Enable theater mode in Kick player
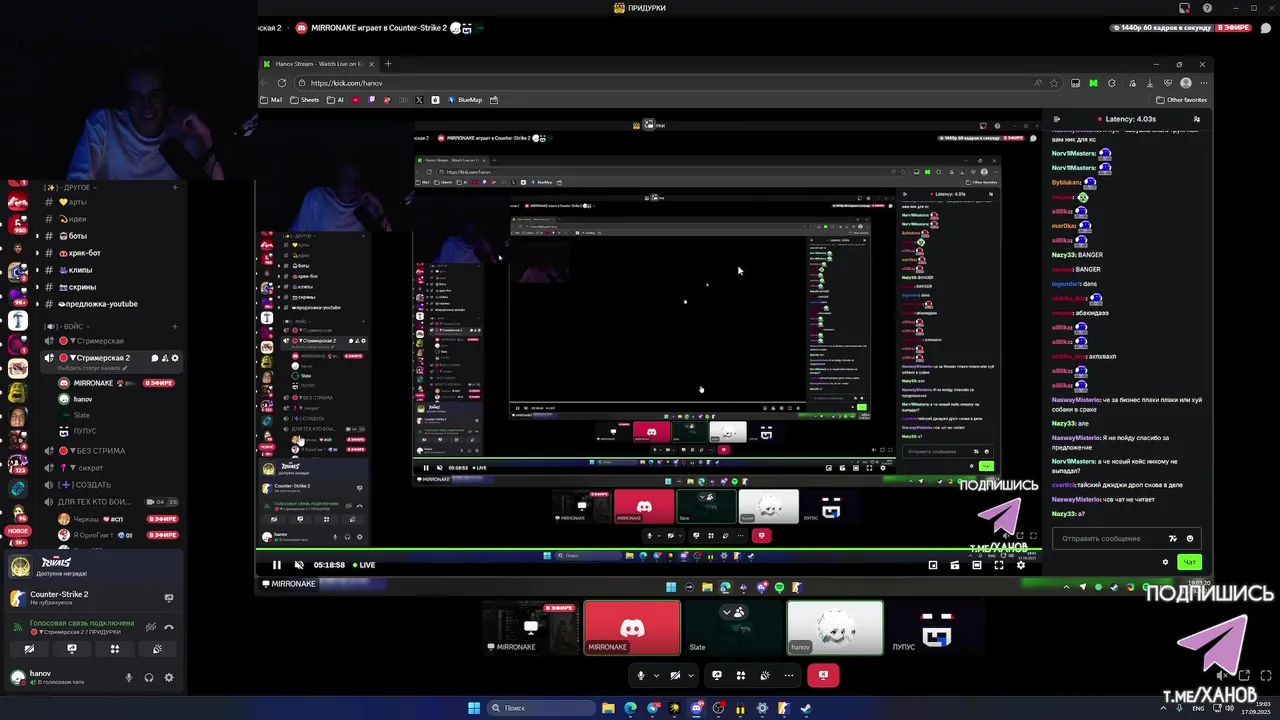The width and height of the screenshot is (1280, 720). click(x=976, y=565)
